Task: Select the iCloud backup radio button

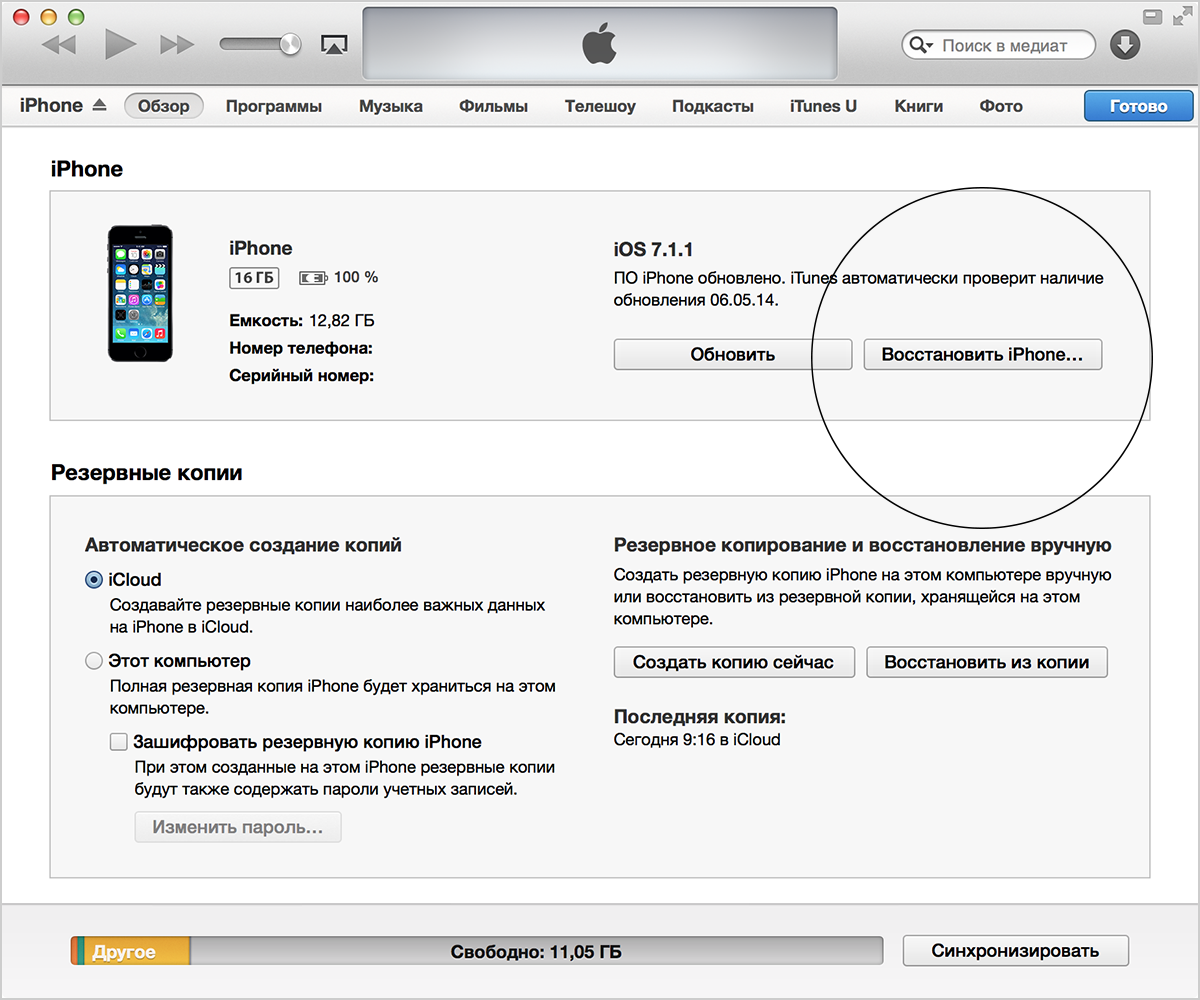Action: click(94, 579)
